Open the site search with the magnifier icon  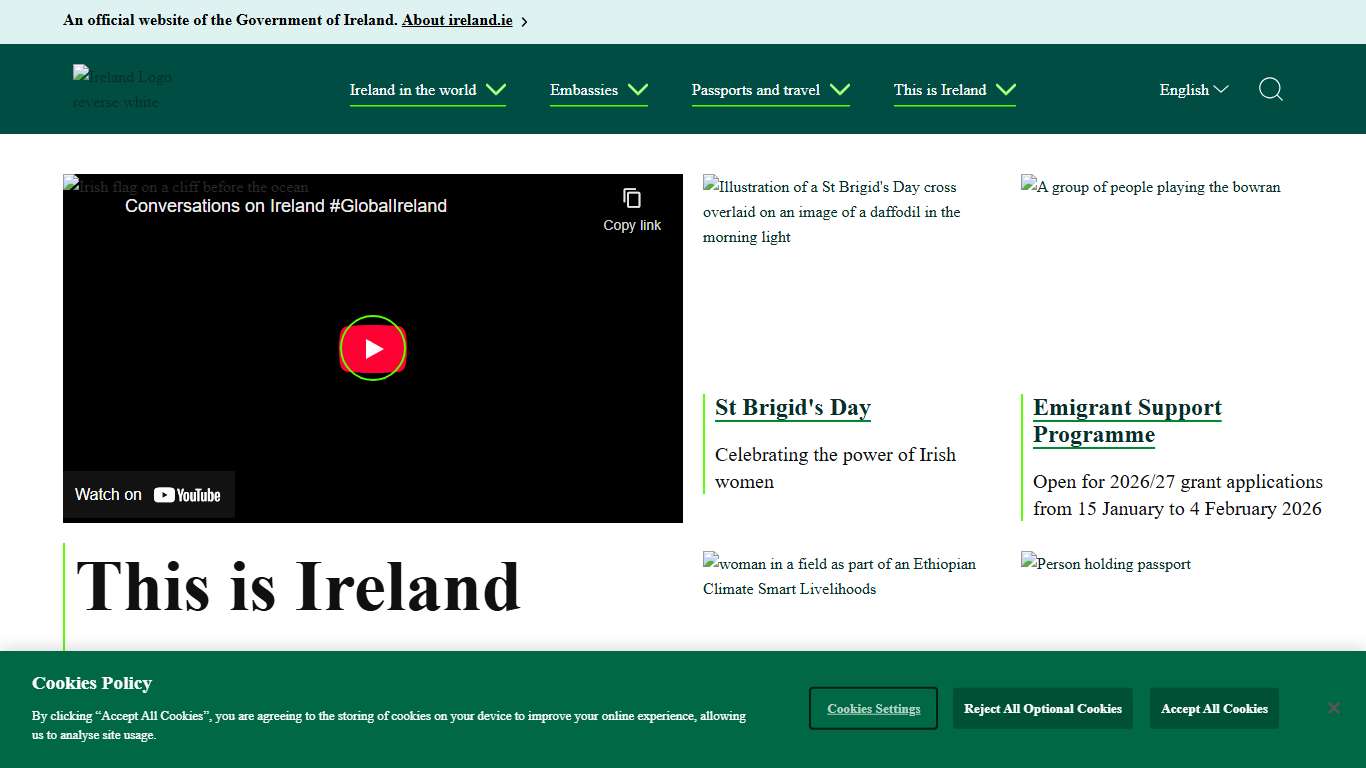(1270, 89)
